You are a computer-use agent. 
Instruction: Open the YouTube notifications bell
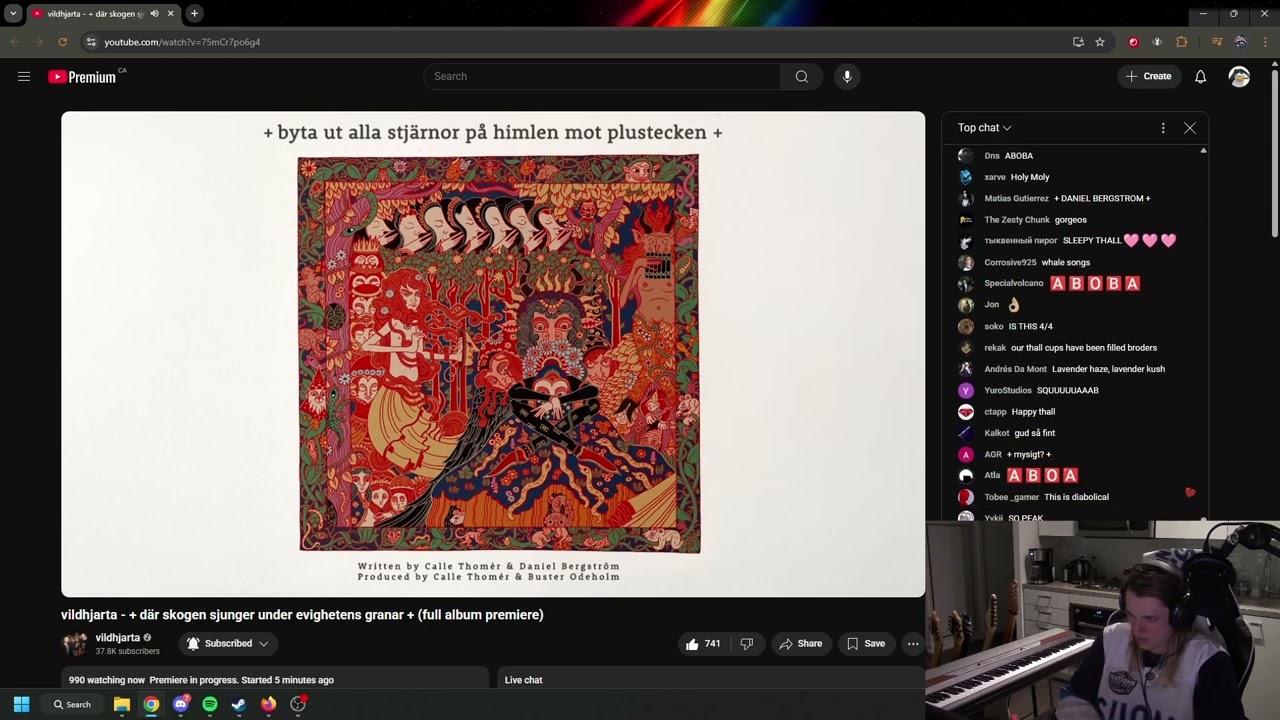pyautogui.click(x=1201, y=76)
